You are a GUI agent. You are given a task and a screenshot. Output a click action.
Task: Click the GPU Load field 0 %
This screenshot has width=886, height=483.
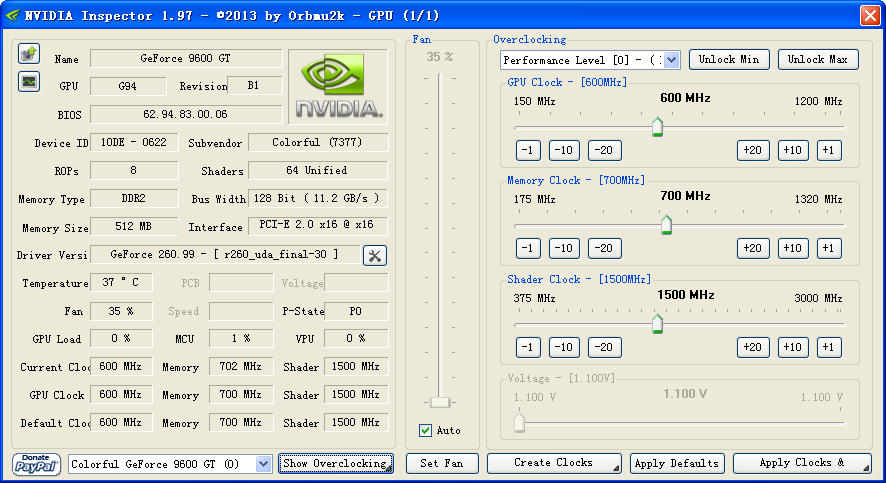point(121,338)
